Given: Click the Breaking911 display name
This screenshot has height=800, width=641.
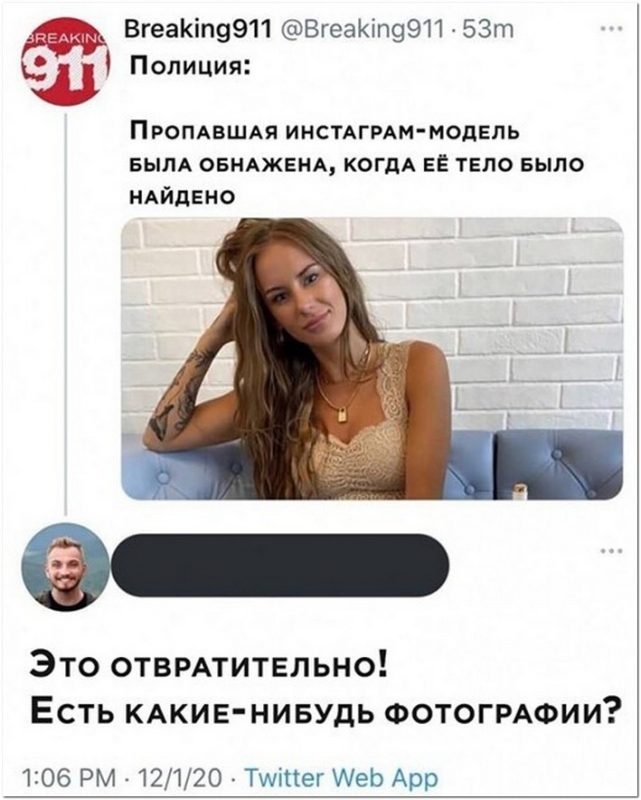Looking at the screenshot, I should 200,31.
